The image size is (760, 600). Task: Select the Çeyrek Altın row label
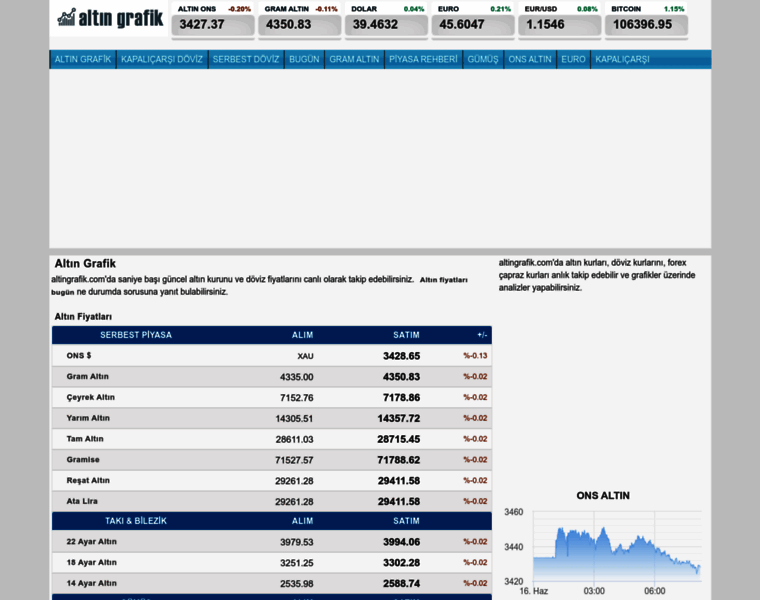(x=90, y=397)
